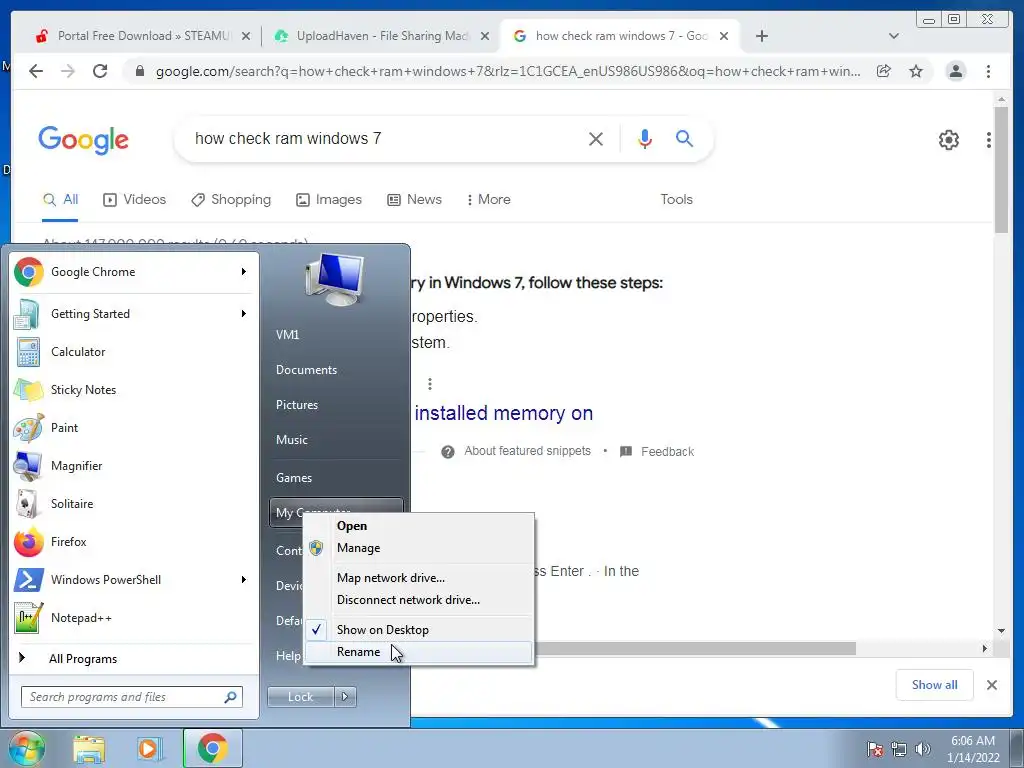Click the Feedback link
The height and width of the screenshot is (768, 1024).
point(667,452)
